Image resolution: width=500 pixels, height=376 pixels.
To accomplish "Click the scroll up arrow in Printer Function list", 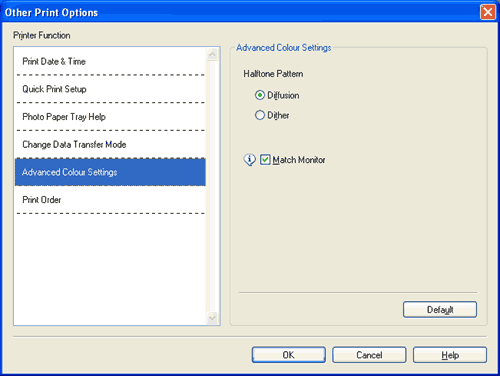I will pyautogui.click(x=212, y=54).
